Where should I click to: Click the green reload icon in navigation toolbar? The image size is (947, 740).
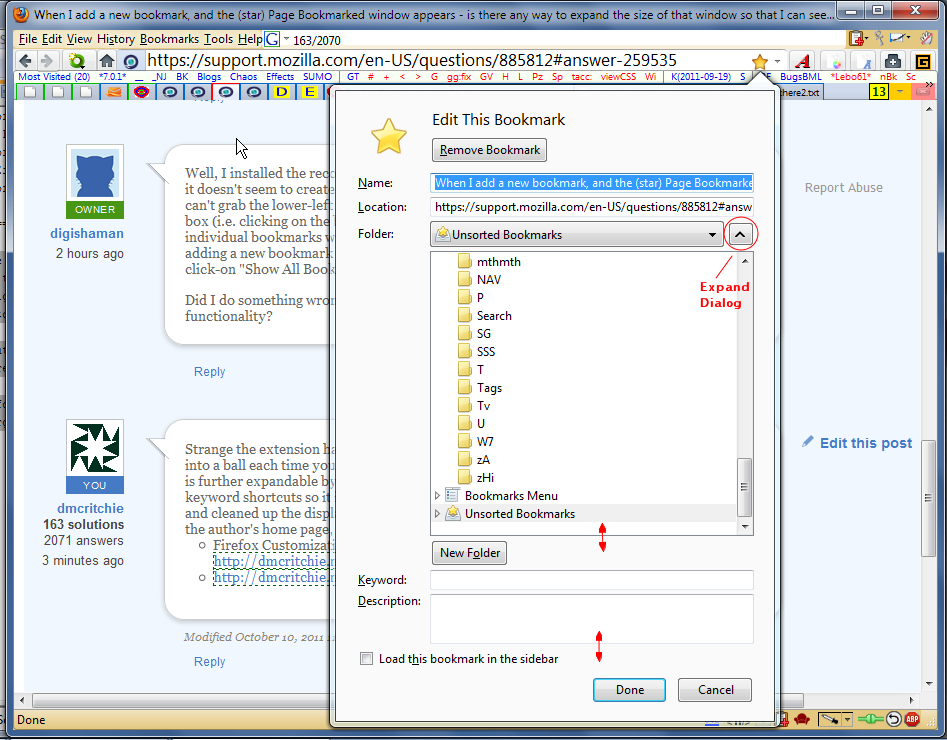[x=77, y=60]
